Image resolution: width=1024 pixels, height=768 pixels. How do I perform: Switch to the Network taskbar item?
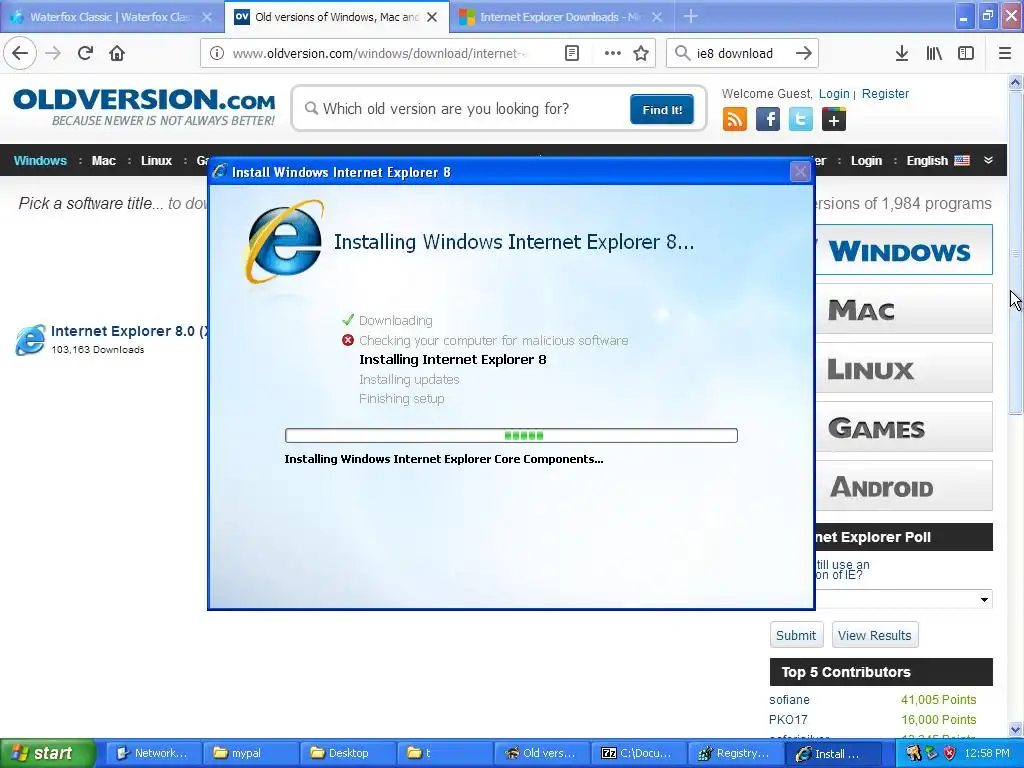click(x=153, y=753)
